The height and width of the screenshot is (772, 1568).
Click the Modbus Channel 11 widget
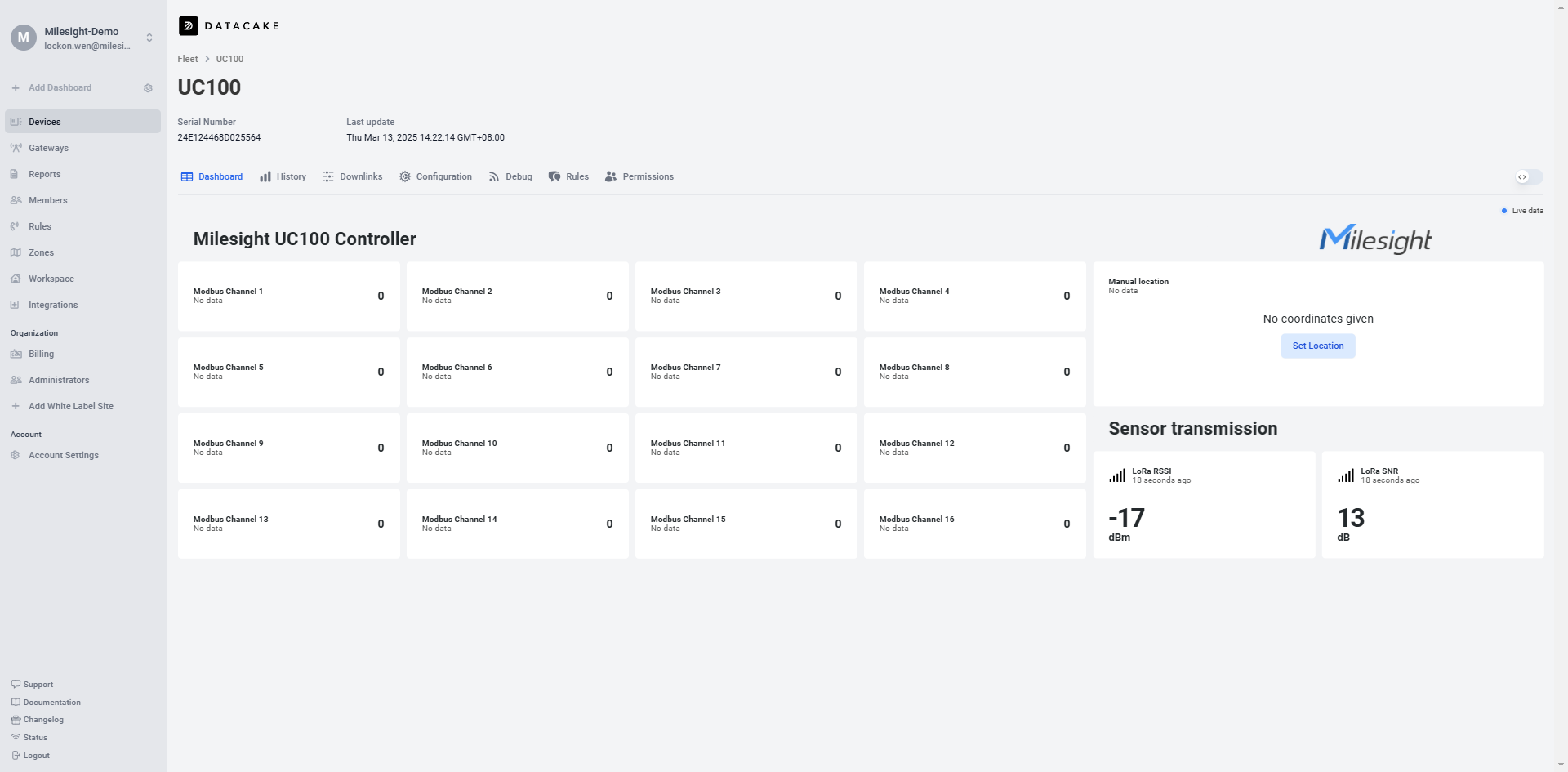[x=746, y=448]
